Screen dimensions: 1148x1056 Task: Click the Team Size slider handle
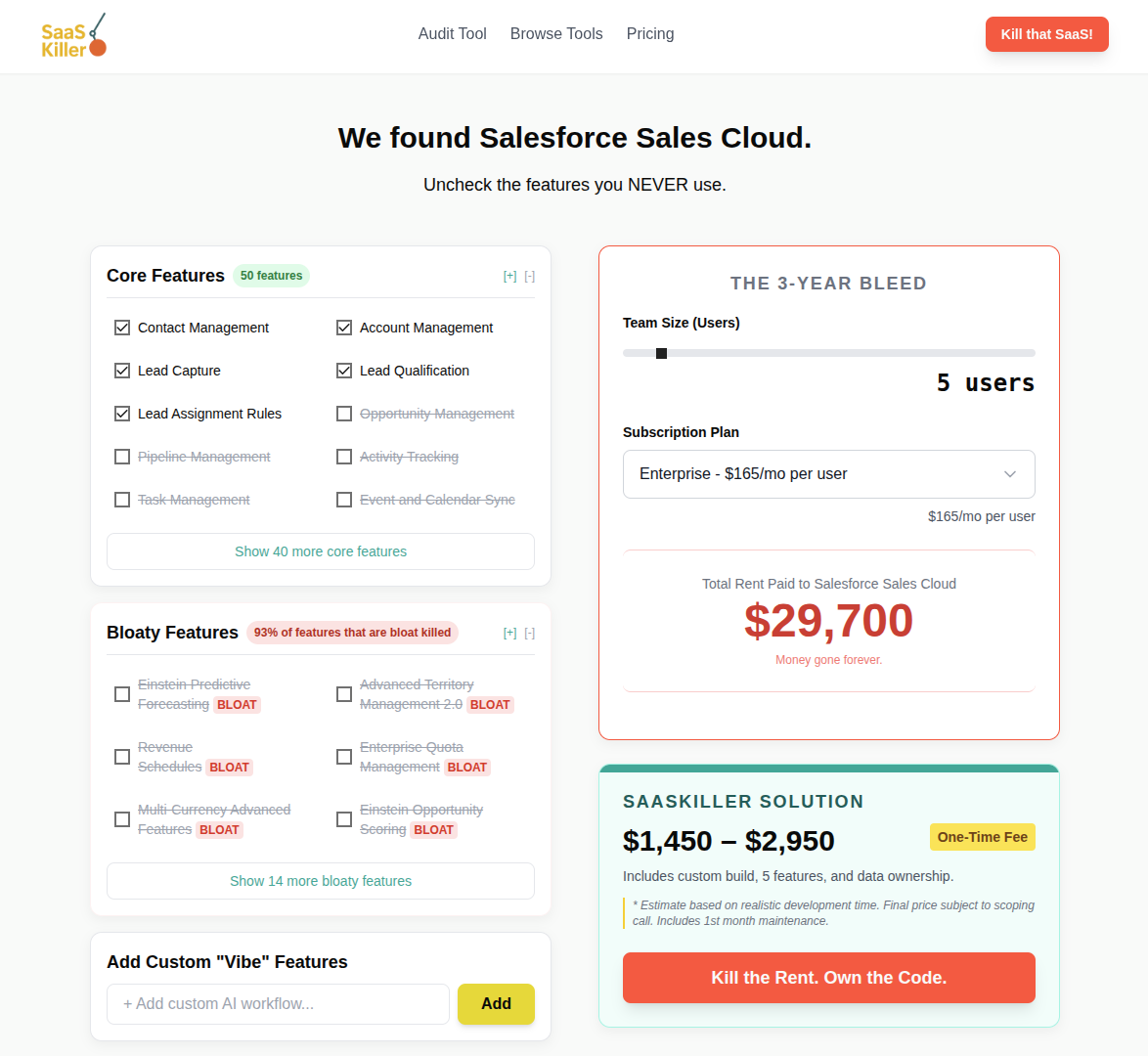[x=661, y=353]
